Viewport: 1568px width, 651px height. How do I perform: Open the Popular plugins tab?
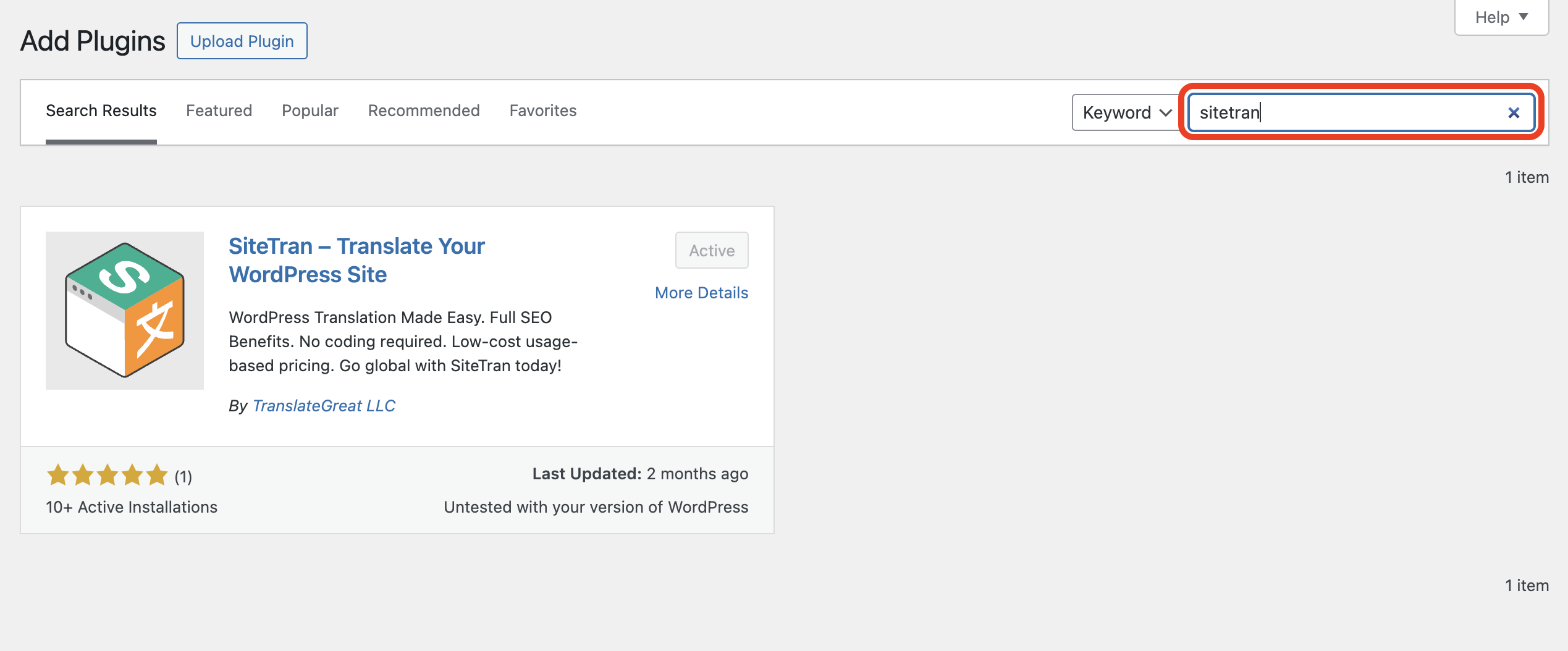310,111
